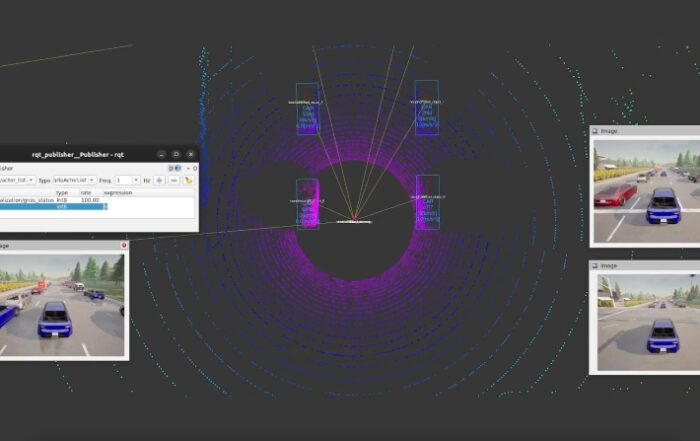Close the rqt_publisher window
Viewport: 700px width, 441px height.
[x=191, y=154]
